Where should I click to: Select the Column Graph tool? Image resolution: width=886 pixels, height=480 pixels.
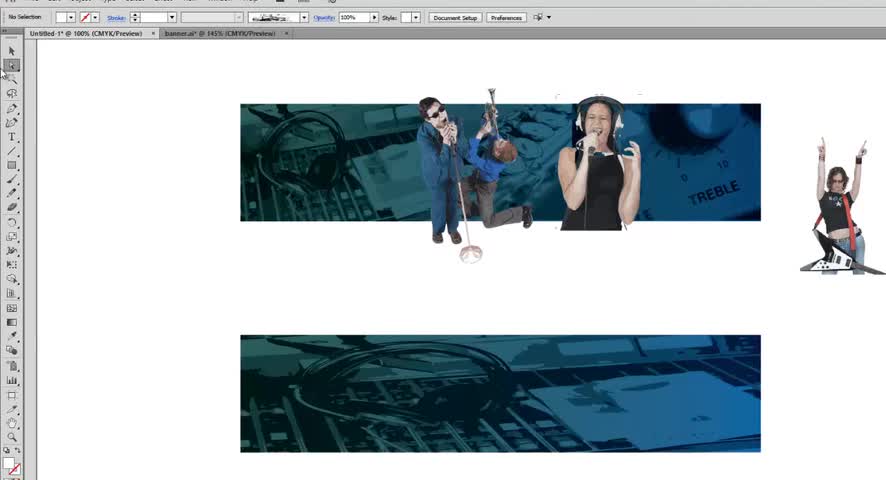[12, 380]
